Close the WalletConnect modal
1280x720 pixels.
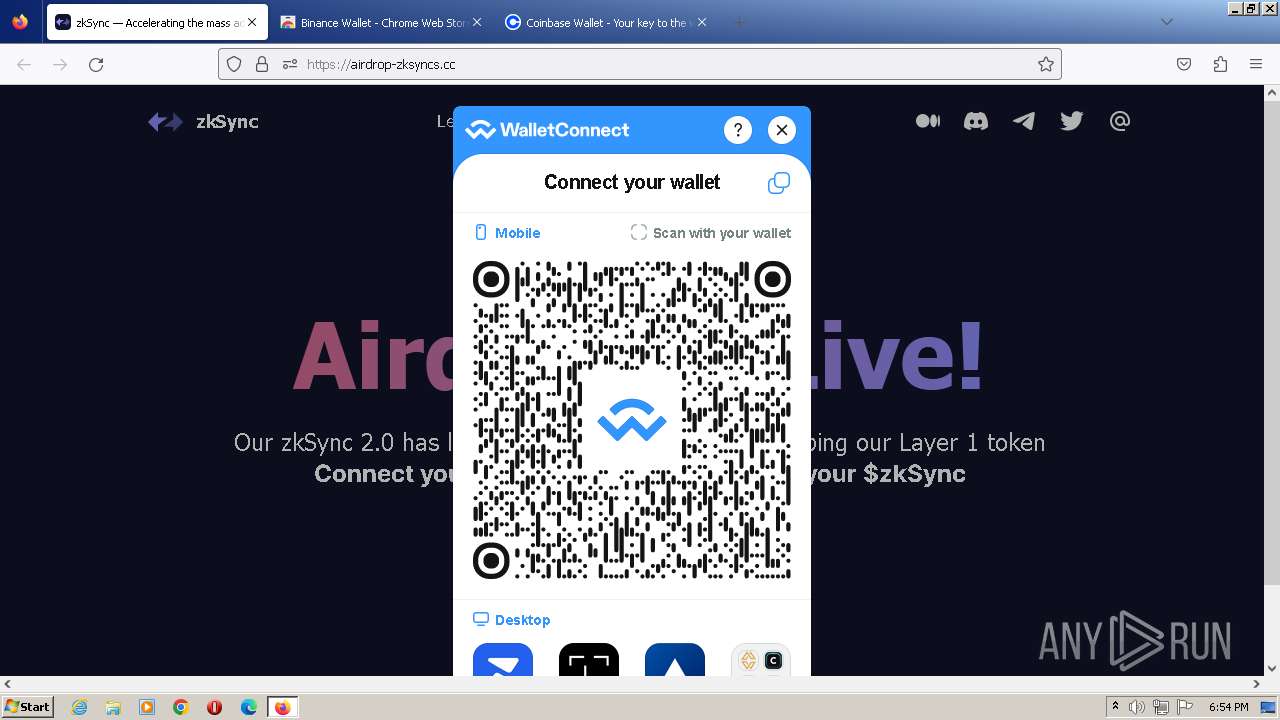782,130
